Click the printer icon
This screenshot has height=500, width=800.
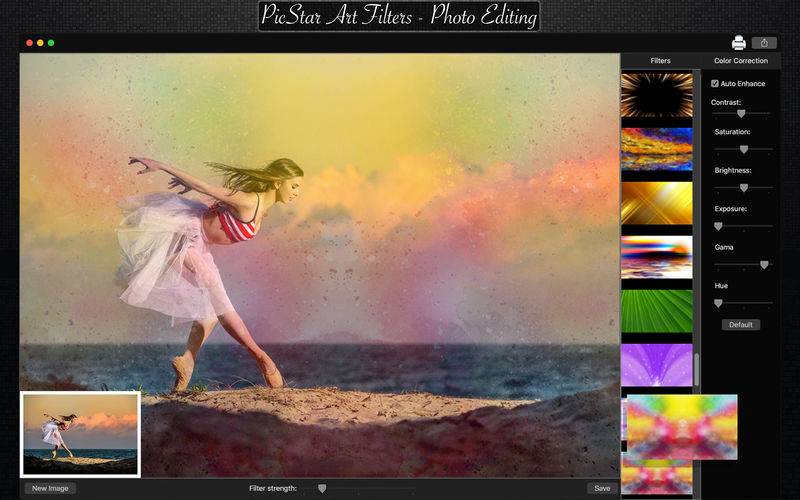click(738, 43)
